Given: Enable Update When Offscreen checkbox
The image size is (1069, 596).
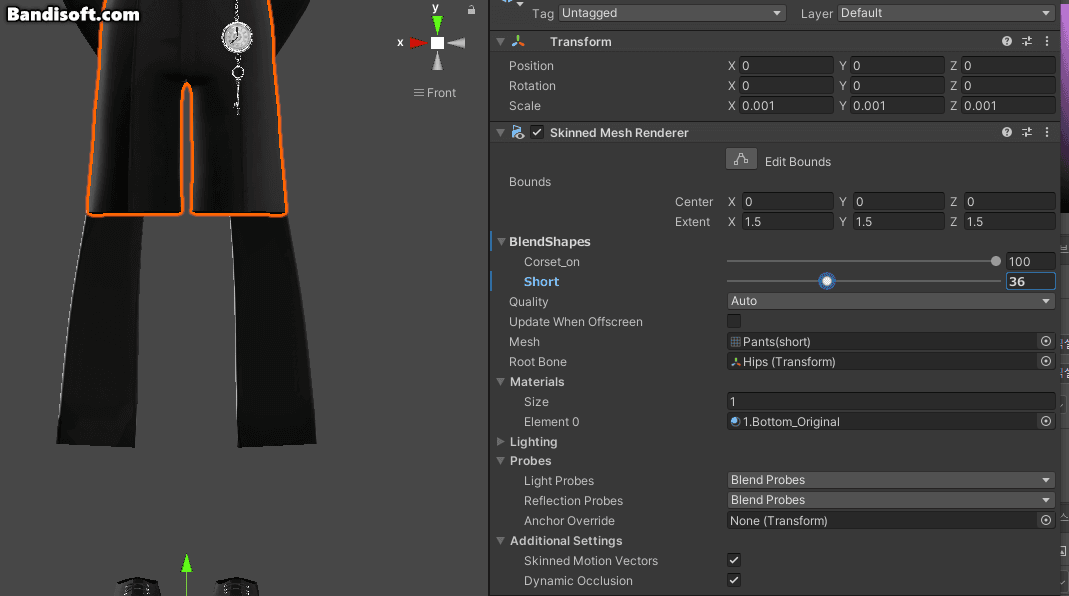Looking at the screenshot, I should click(734, 321).
